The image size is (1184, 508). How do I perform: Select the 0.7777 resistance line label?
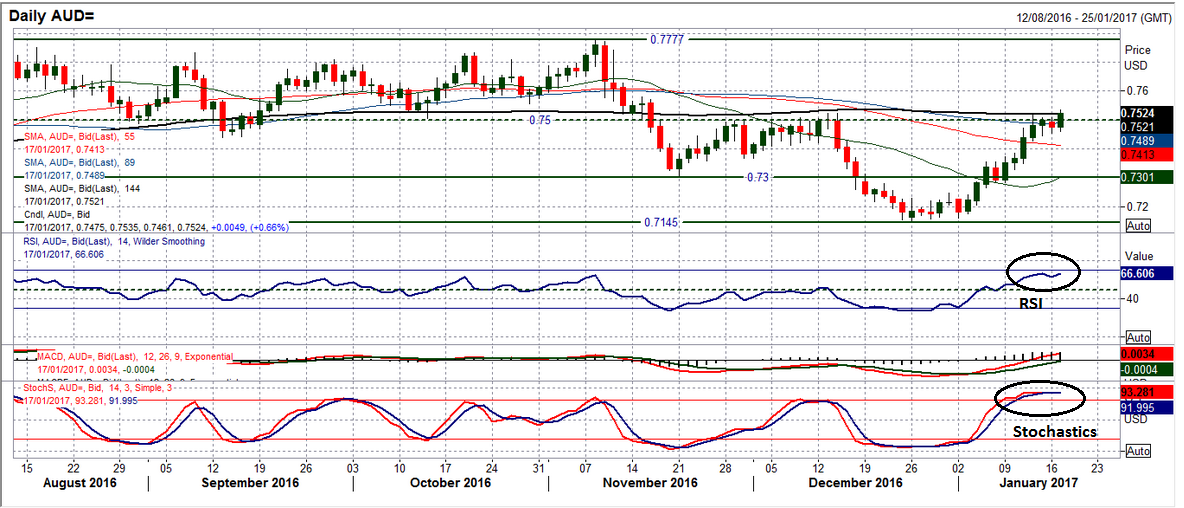coord(667,39)
